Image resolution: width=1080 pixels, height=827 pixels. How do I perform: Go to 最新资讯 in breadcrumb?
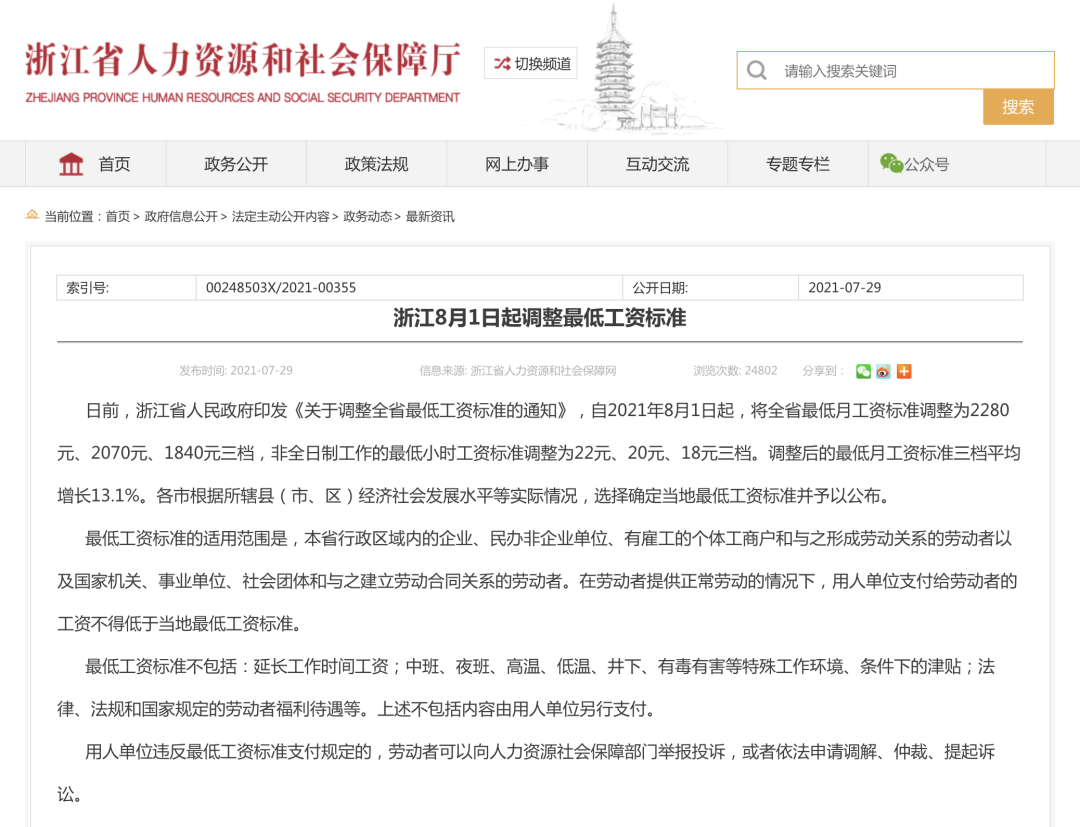tap(430, 216)
